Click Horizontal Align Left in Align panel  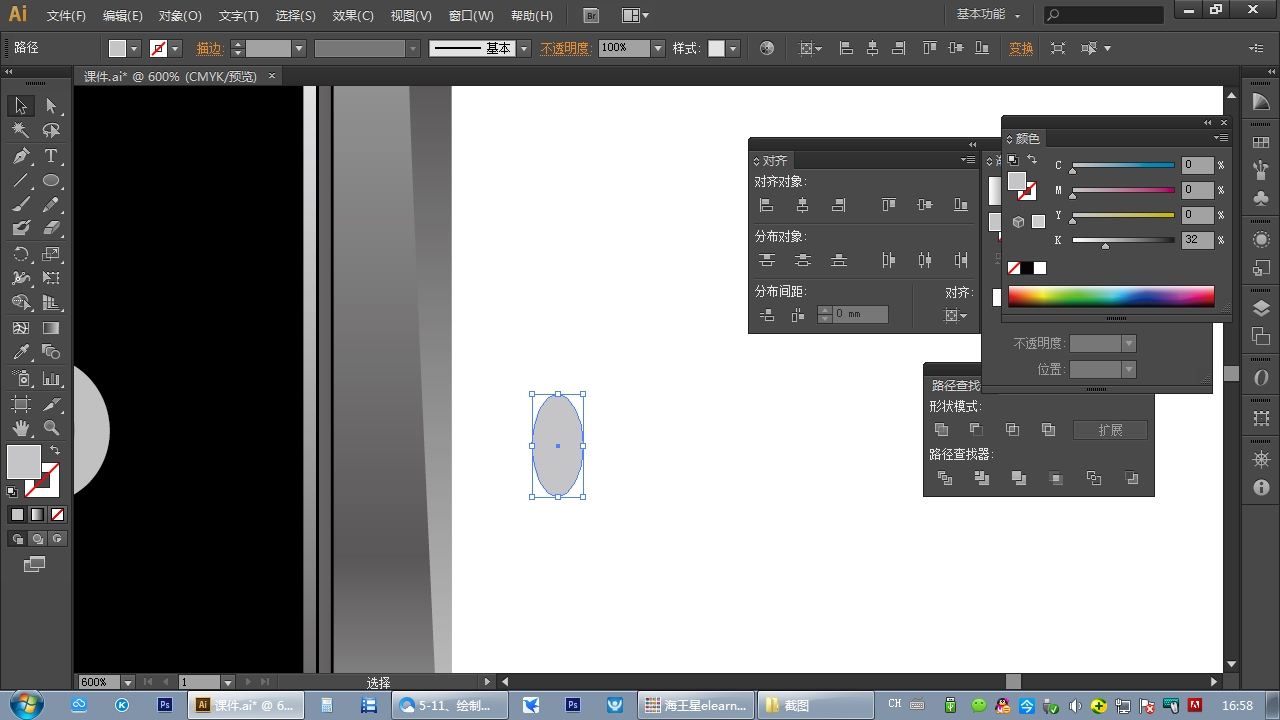(767, 205)
